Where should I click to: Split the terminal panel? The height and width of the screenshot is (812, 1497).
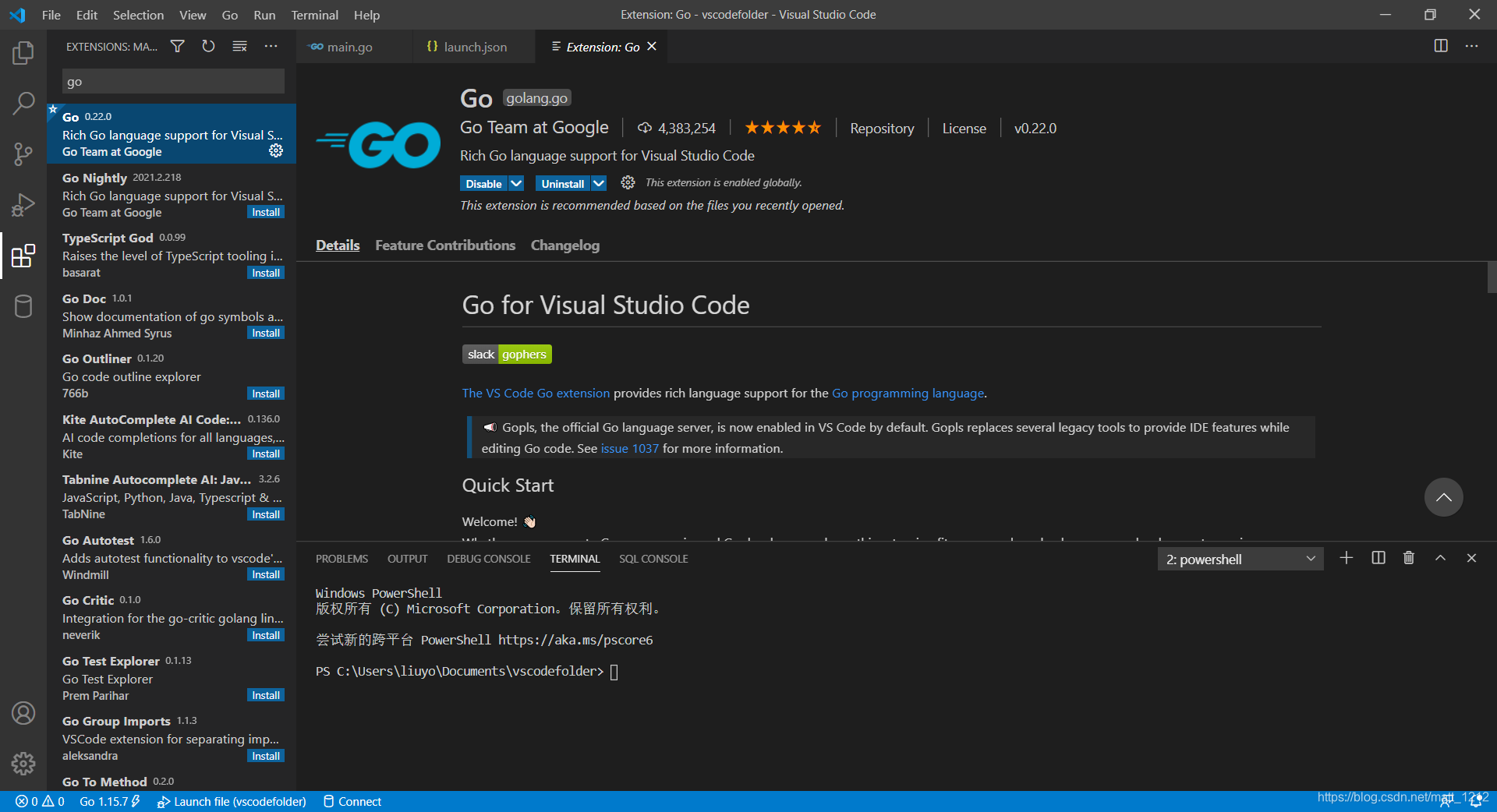(x=1378, y=558)
